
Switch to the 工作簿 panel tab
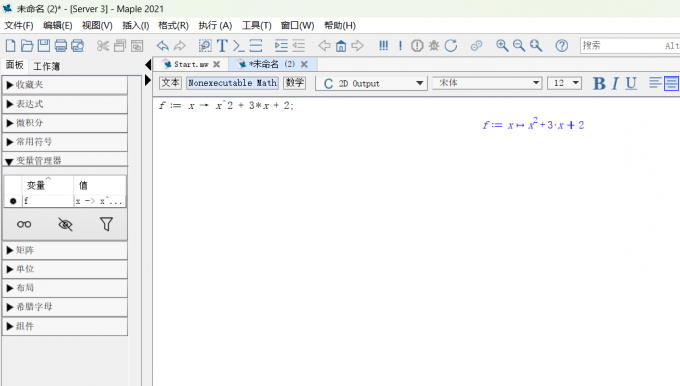pos(46,66)
